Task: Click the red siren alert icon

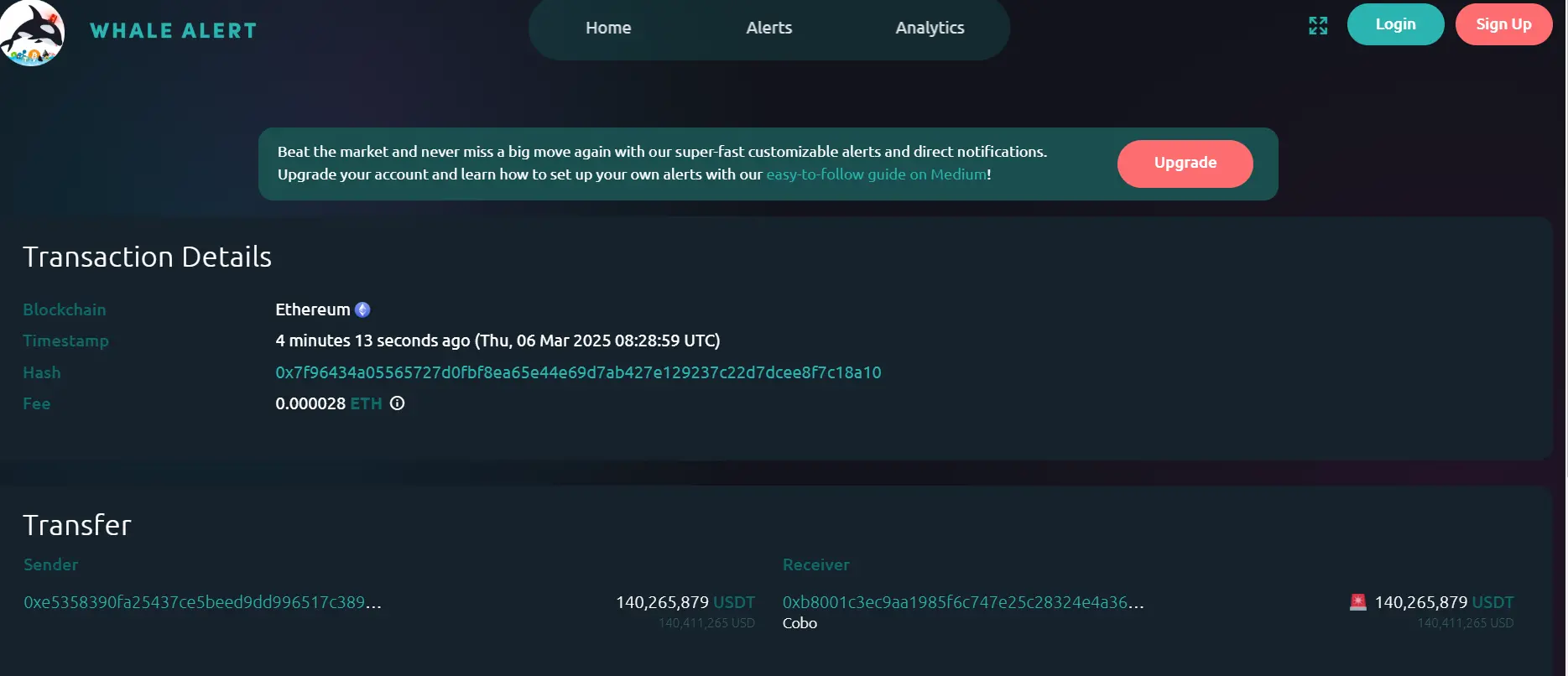Action: [1358, 602]
